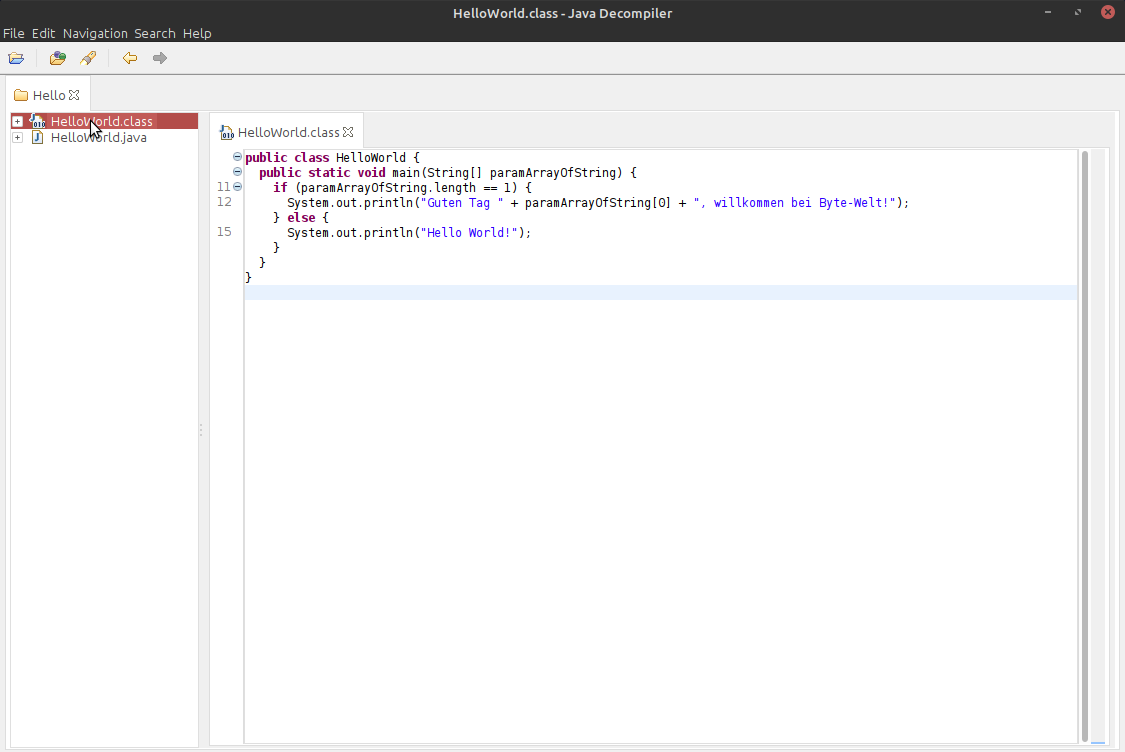
Task: Click the Forward arrow toolbar icon
Action: 160,58
